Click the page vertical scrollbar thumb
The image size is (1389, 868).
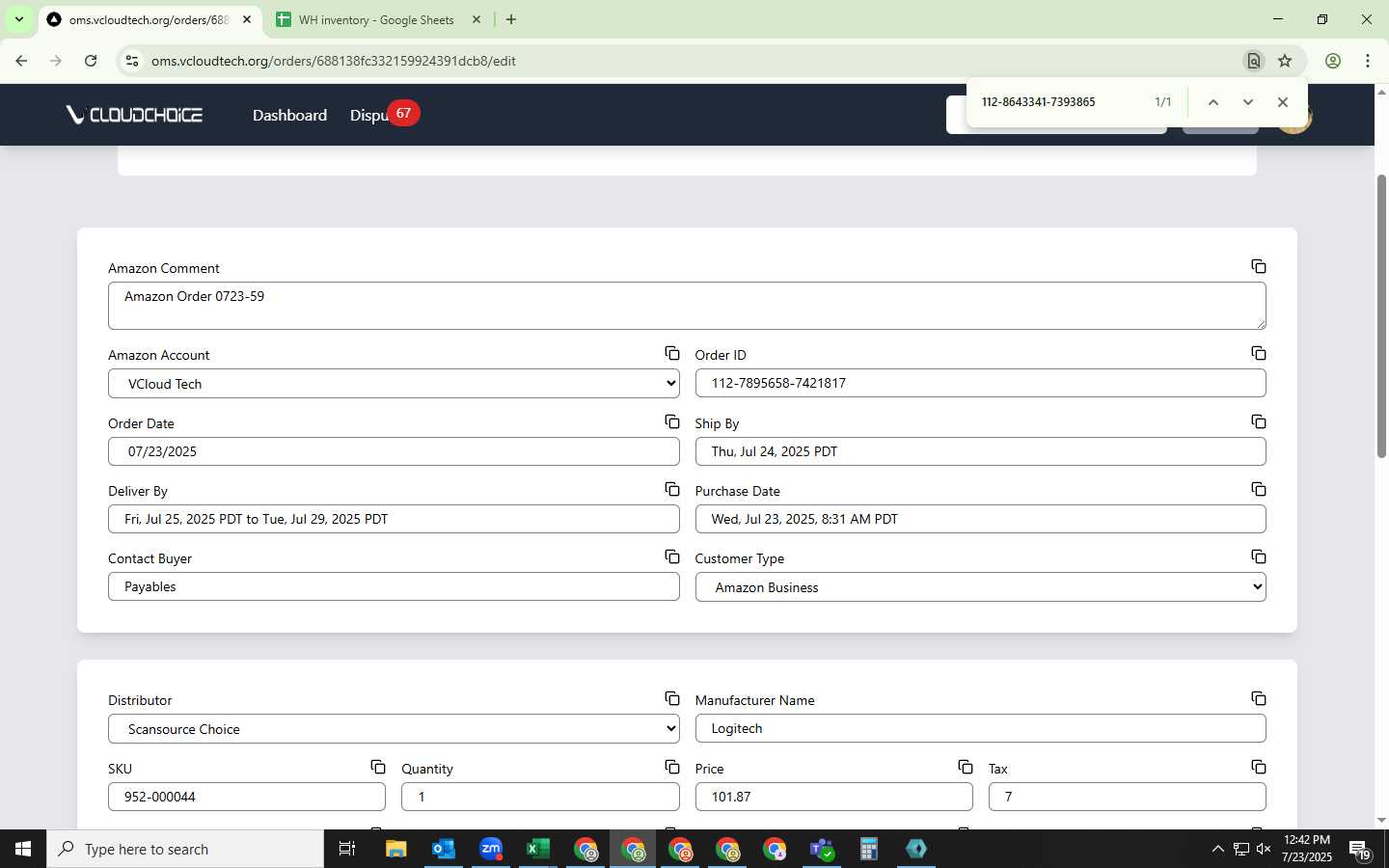pos(1381,318)
